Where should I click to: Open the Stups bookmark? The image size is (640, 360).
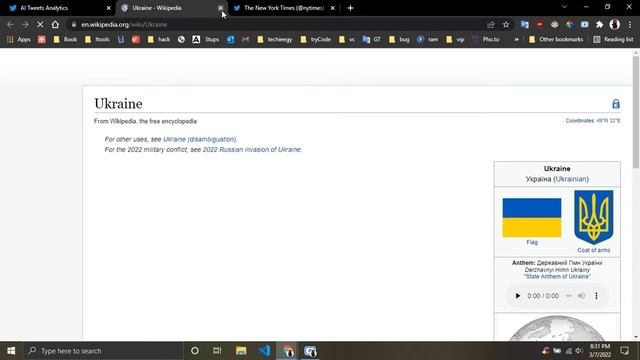(x=206, y=40)
